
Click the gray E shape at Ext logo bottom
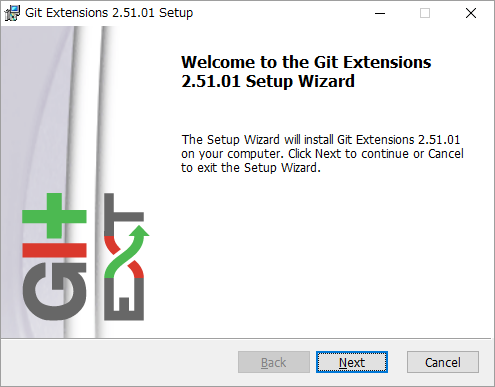[124, 299]
